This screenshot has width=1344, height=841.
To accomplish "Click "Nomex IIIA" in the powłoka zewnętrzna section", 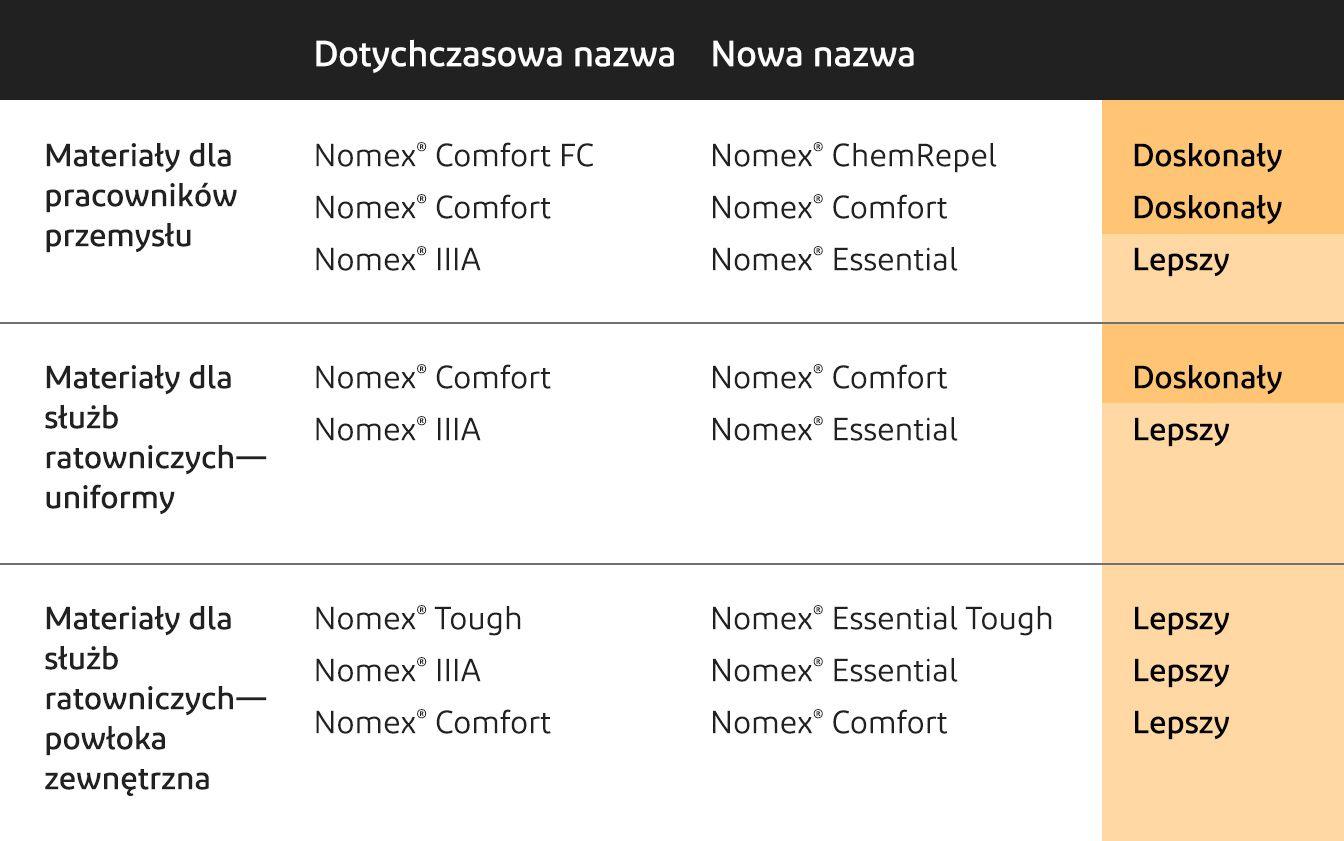I will pos(397,671).
